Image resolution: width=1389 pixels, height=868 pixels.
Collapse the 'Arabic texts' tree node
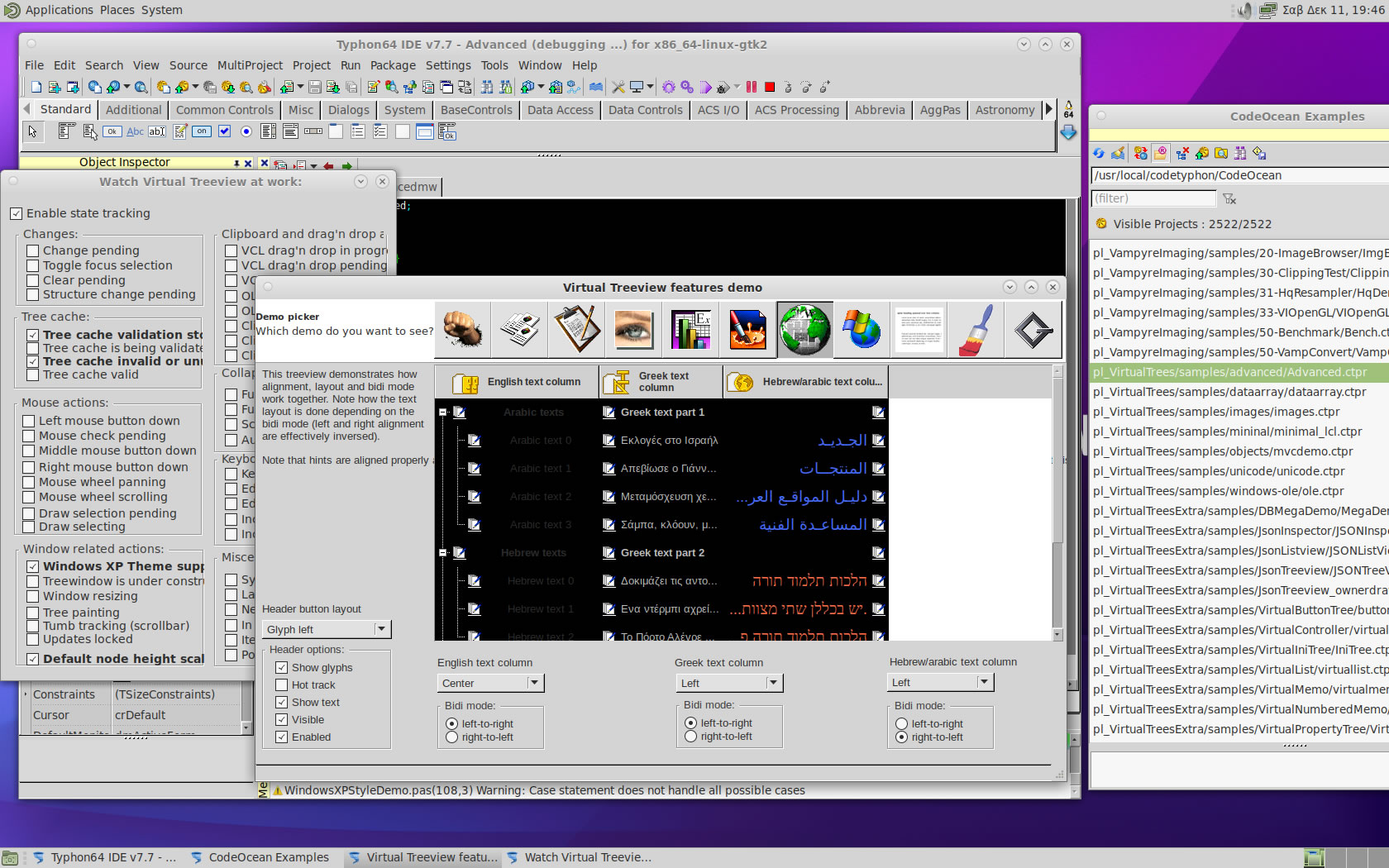(443, 412)
